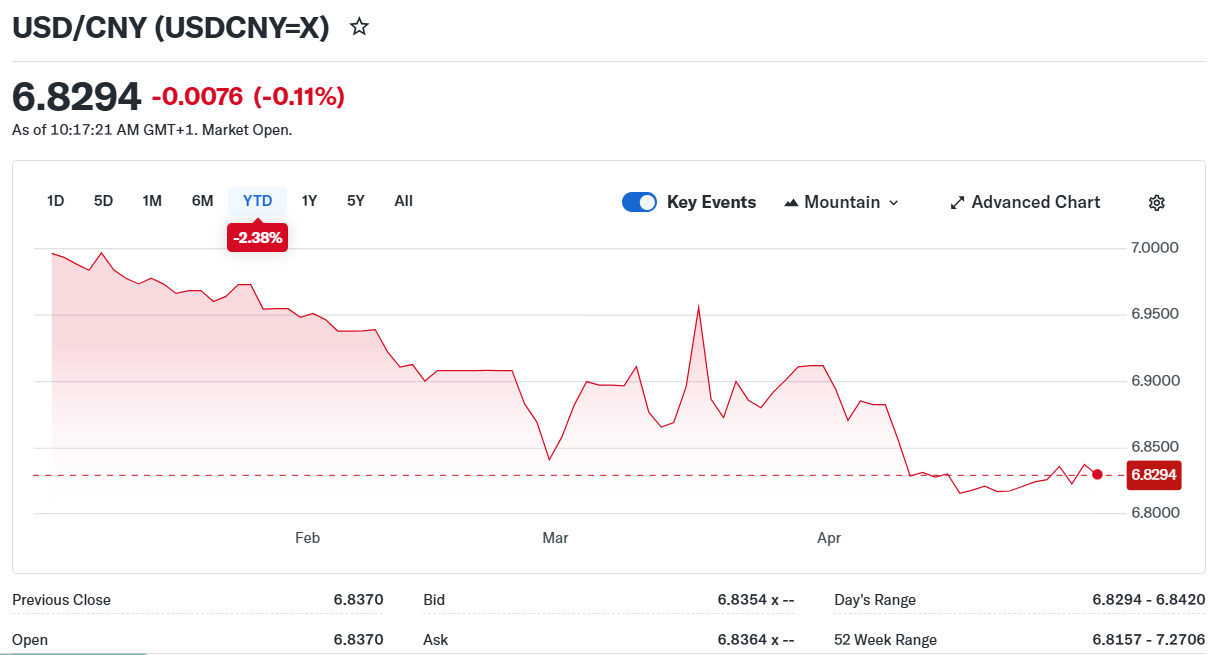The height and width of the screenshot is (655, 1223).
Task: Click the star icon to follow USD/CNY
Action: [x=359, y=27]
